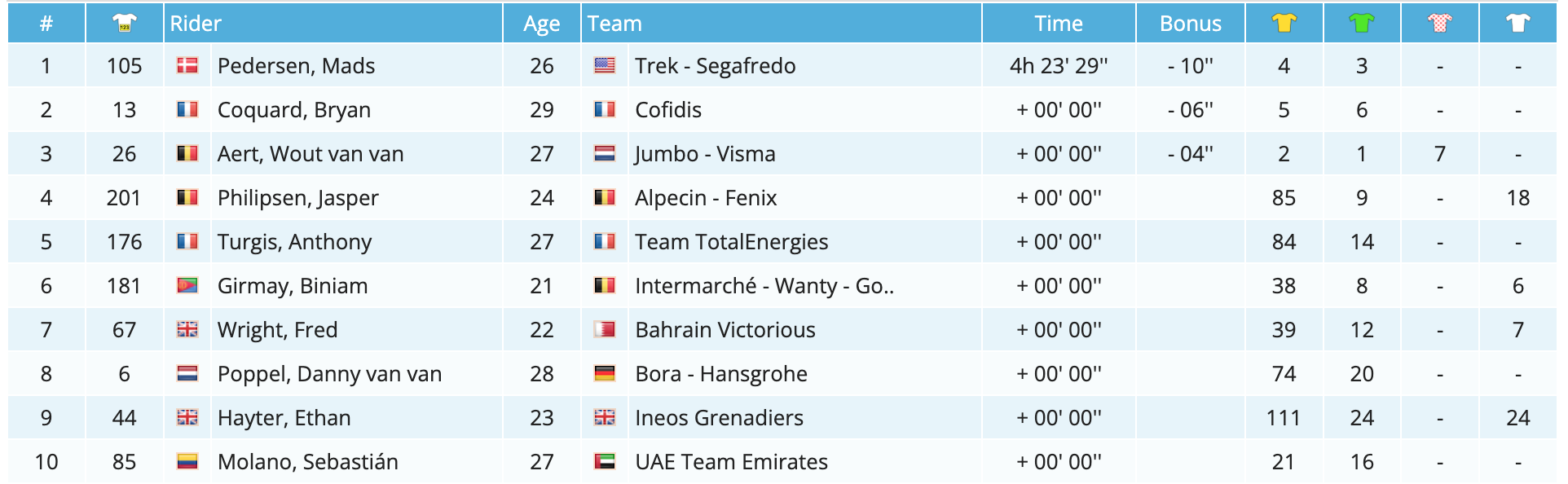
Task: Open rider Philipsen, Jasper
Action: pyautogui.click(x=297, y=198)
